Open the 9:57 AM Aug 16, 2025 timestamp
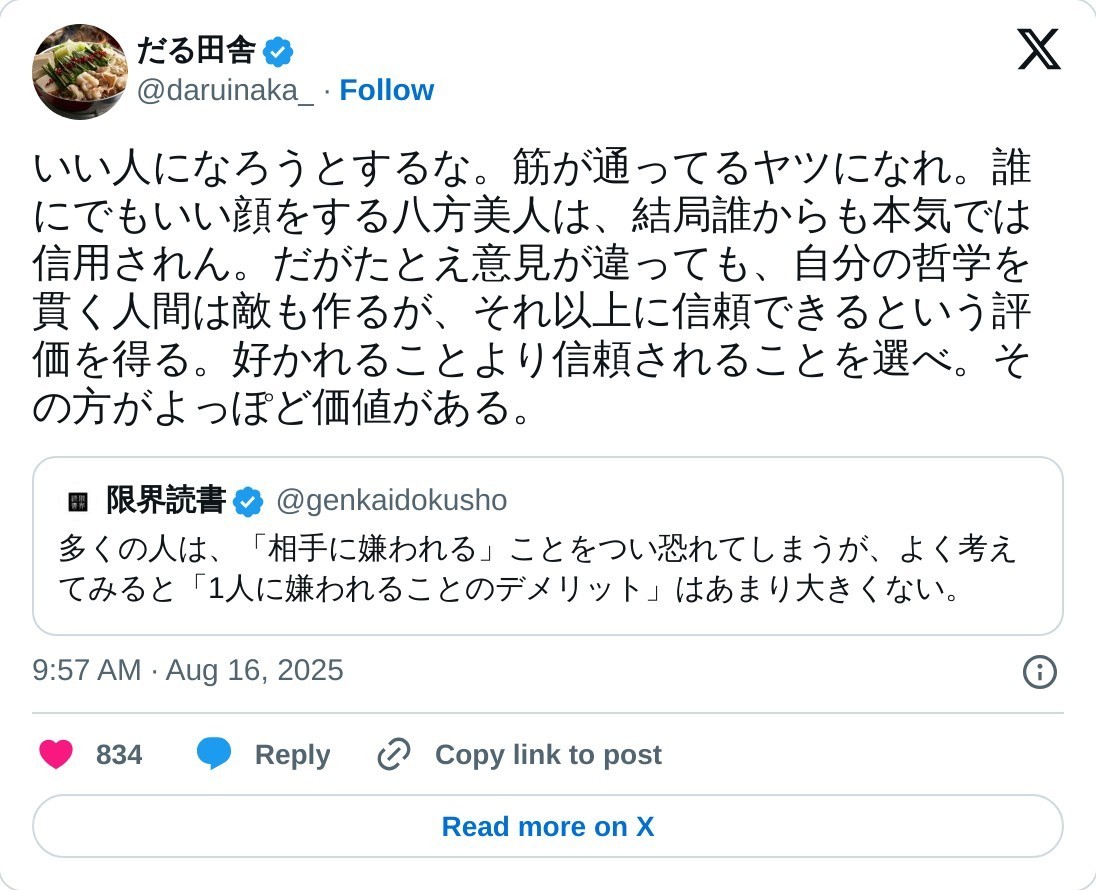Viewport: 1096px width, 890px height. (x=188, y=670)
